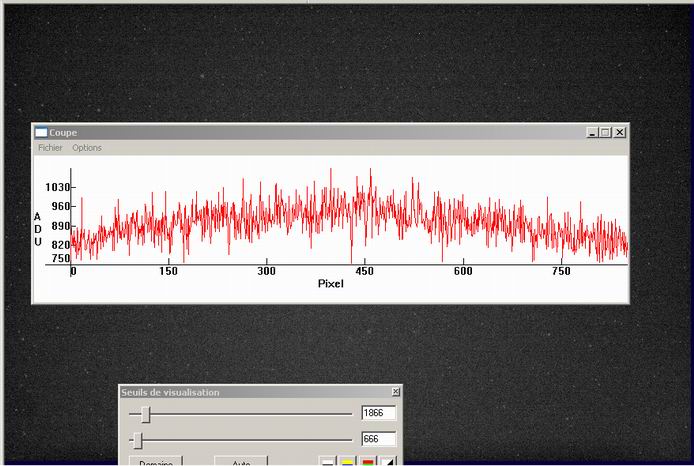Click the upper threshold slider handle

146,414
